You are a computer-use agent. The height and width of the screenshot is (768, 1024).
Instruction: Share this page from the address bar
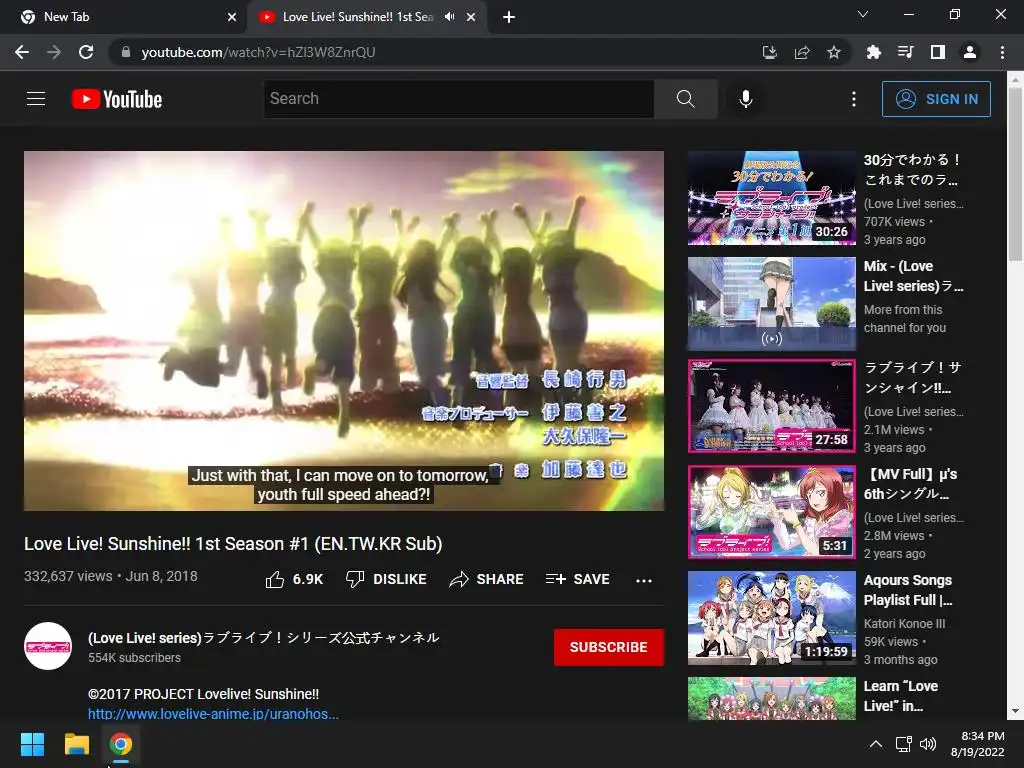coord(802,52)
